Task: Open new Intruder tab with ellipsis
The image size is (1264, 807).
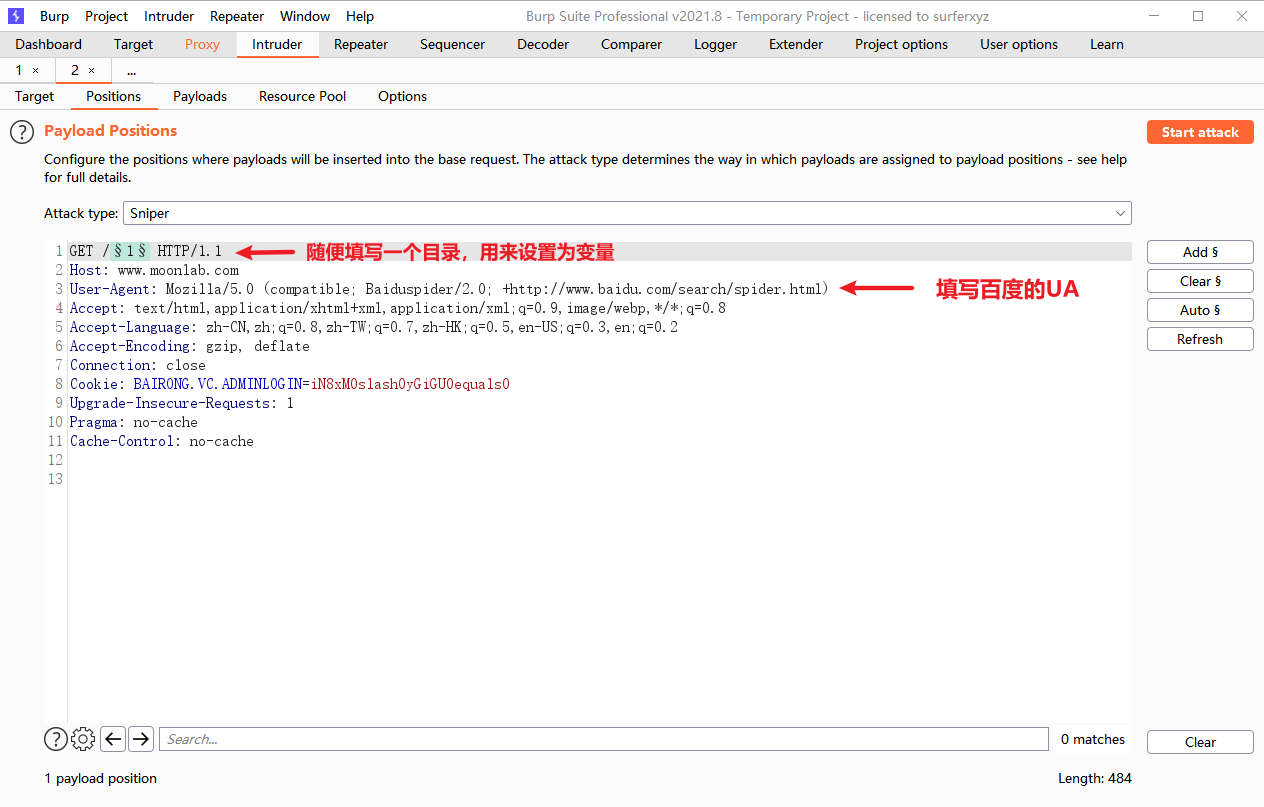Action: 131,71
